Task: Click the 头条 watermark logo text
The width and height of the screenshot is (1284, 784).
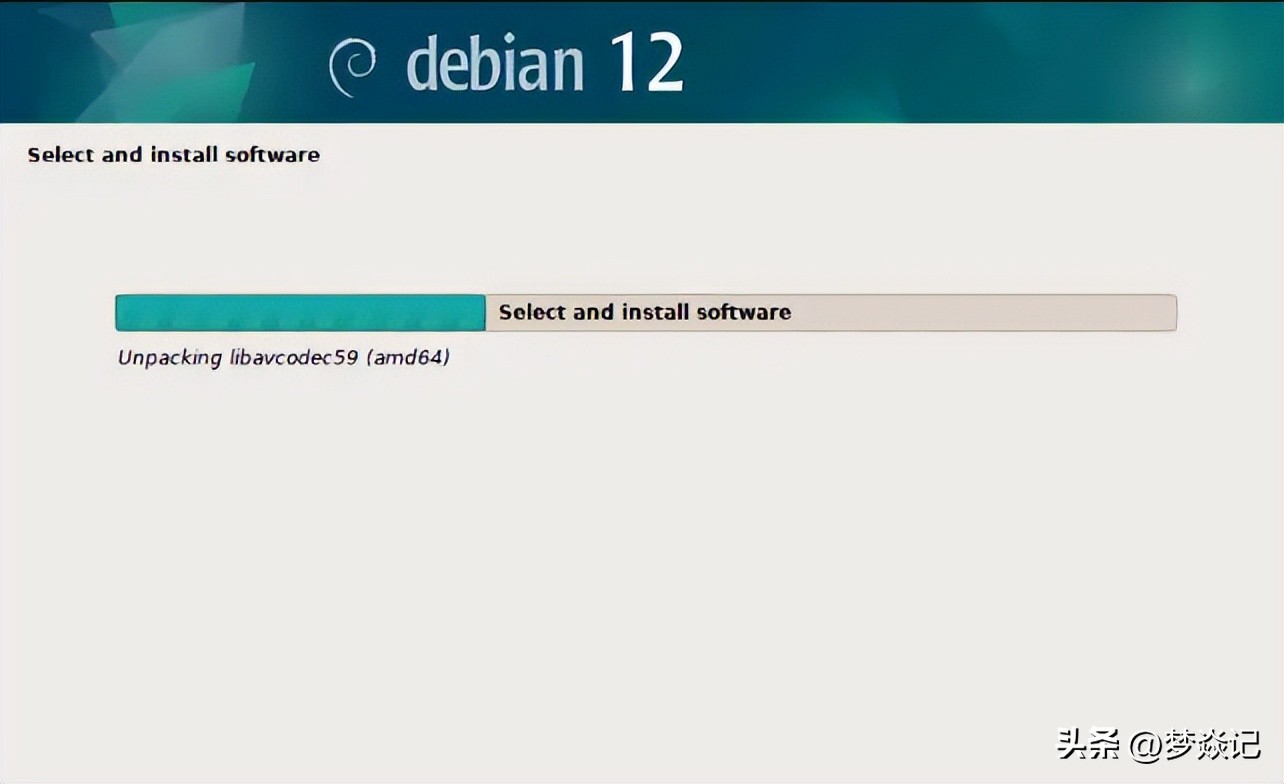Action: [1089, 745]
